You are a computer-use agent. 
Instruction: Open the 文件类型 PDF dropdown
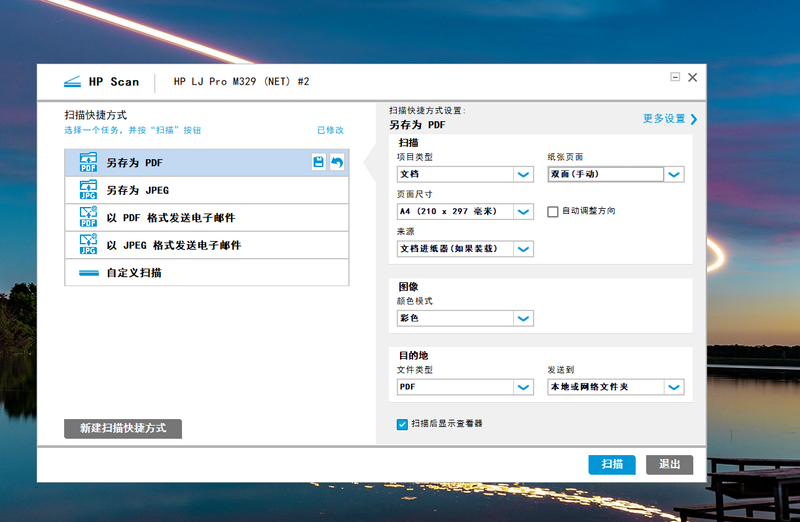(x=523, y=387)
